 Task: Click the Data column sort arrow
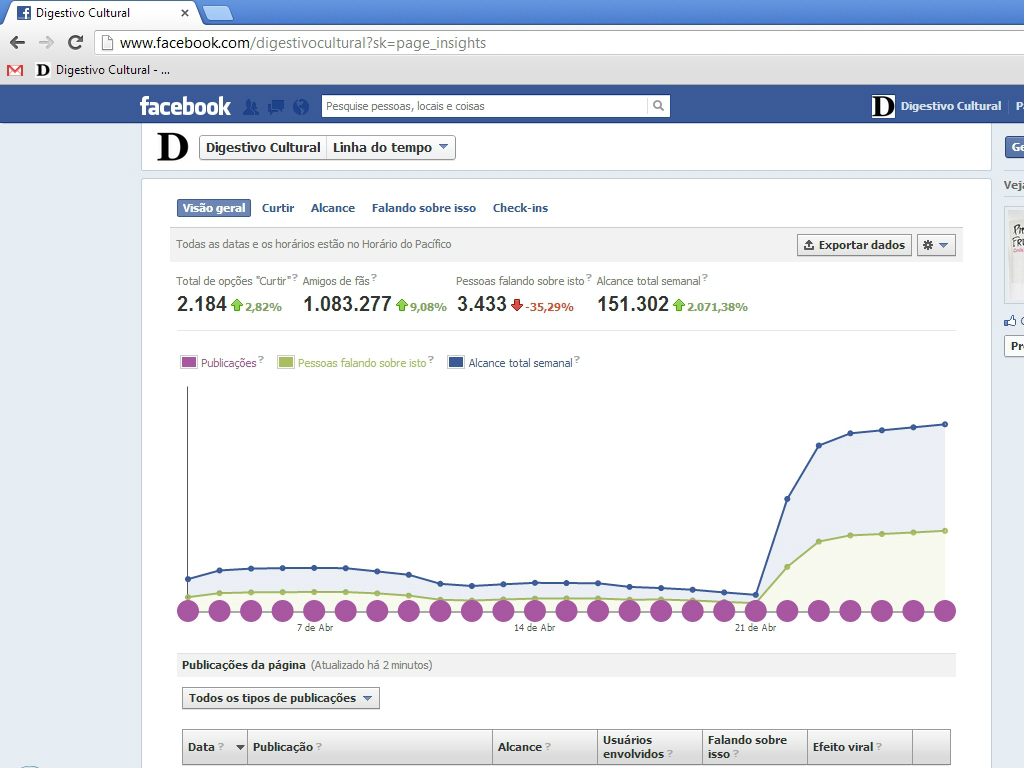point(240,747)
